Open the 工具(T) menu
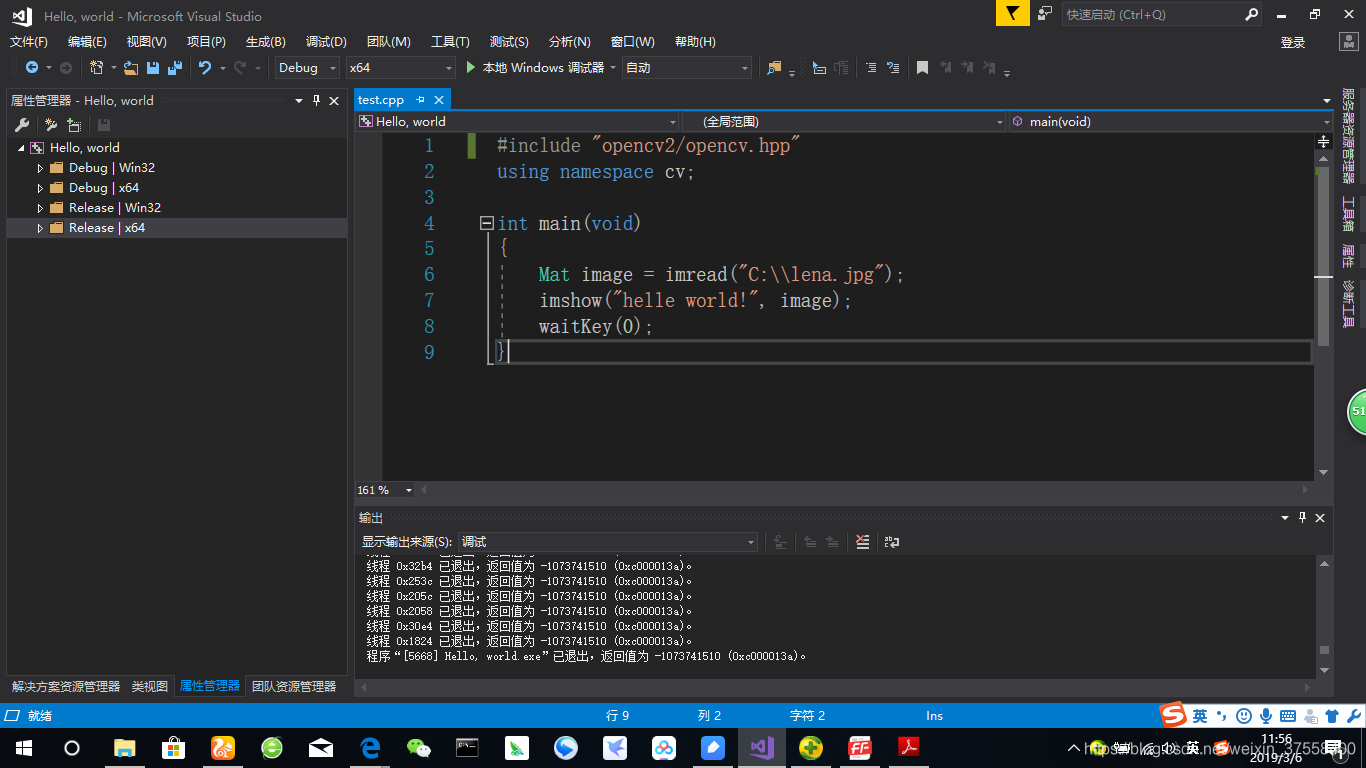This screenshot has height=768, width=1366. [450, 41]
